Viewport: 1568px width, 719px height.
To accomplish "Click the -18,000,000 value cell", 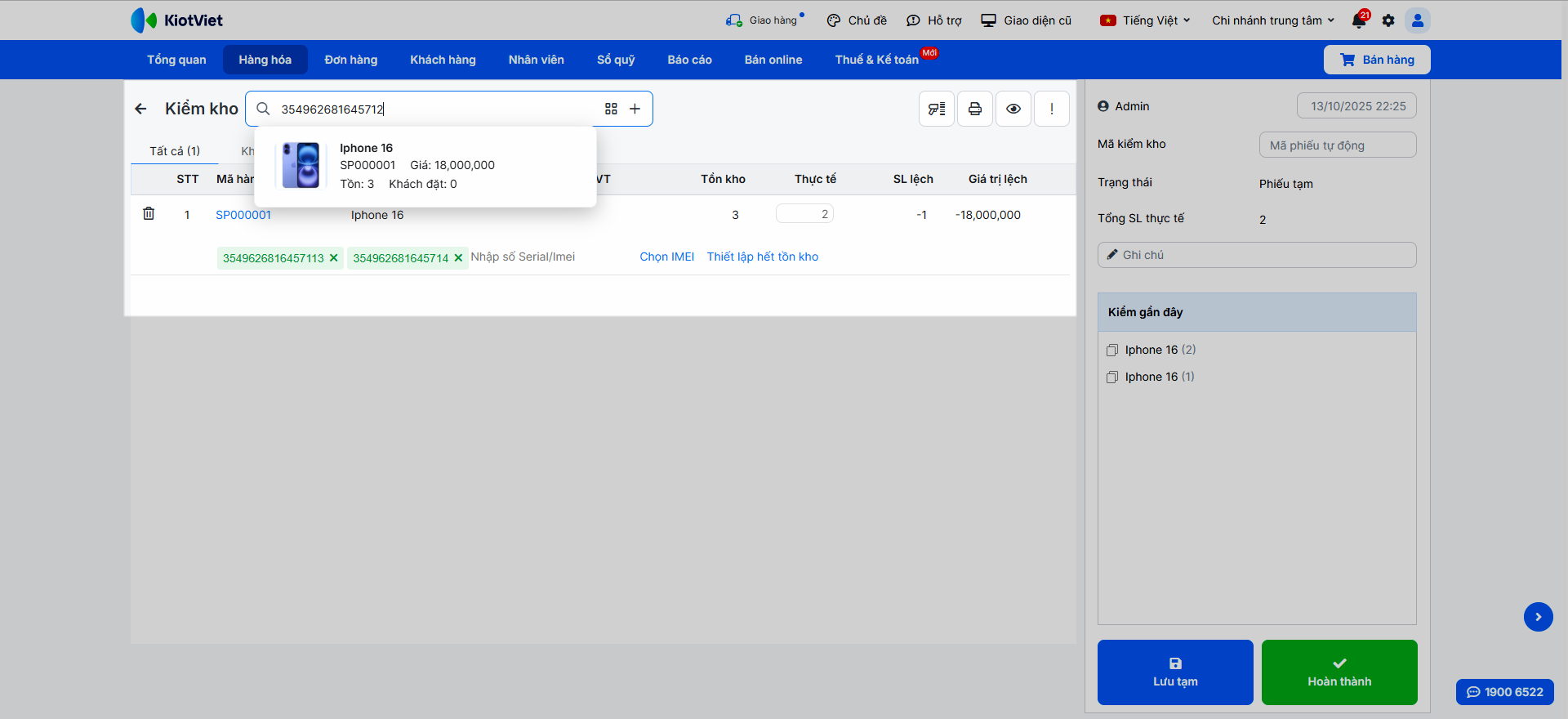I will click(988, 215).
